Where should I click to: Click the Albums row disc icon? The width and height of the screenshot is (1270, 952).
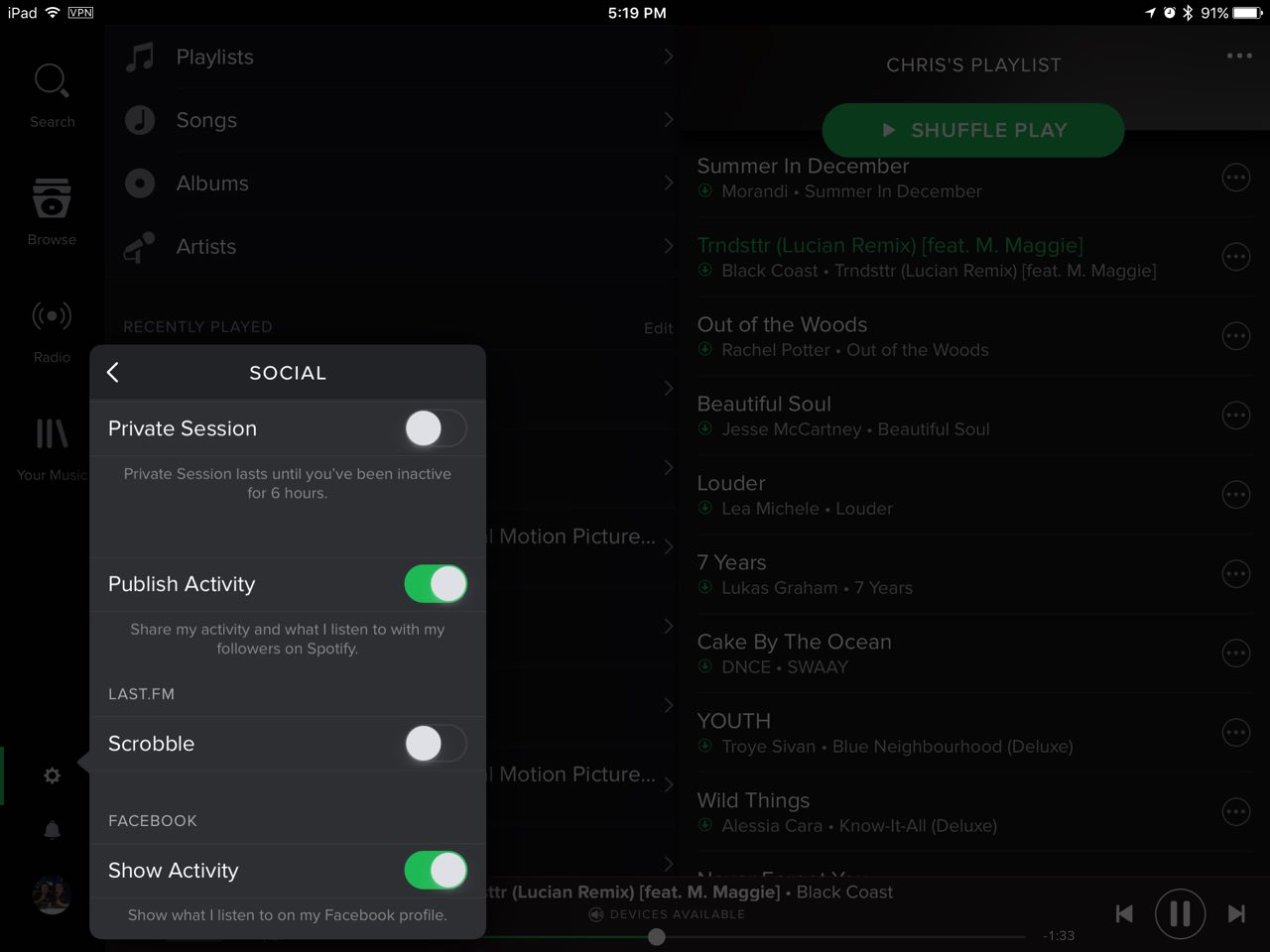point(139,183)
